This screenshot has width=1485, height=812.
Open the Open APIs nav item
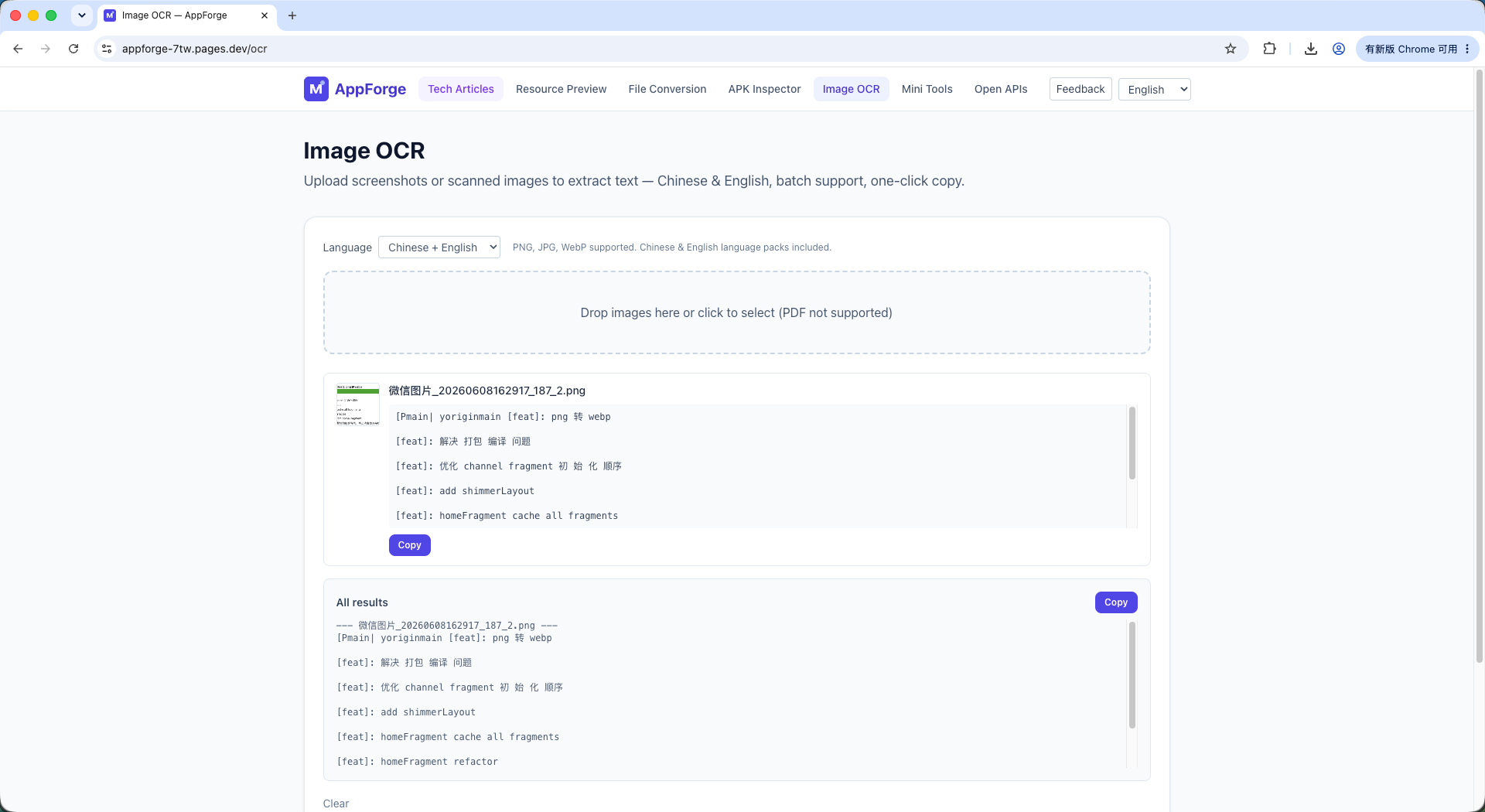pyautogui.click(x=1001, y=89)
